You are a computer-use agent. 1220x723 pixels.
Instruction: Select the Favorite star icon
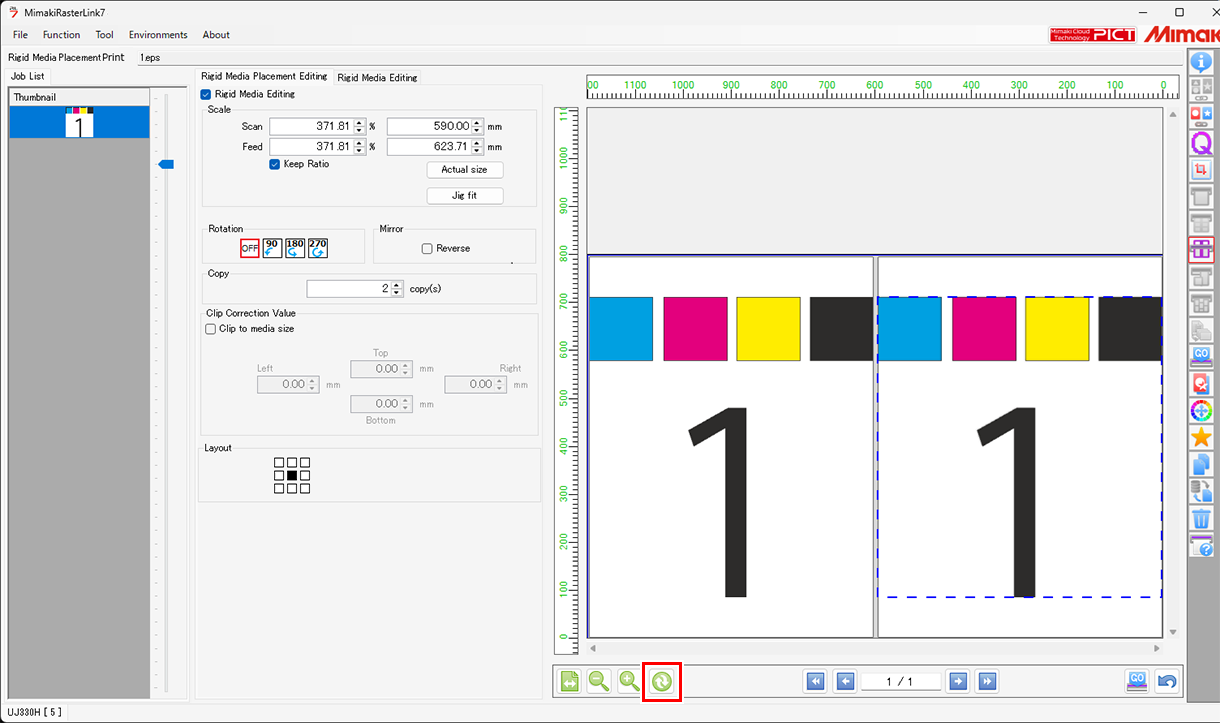coord(1201,437)
